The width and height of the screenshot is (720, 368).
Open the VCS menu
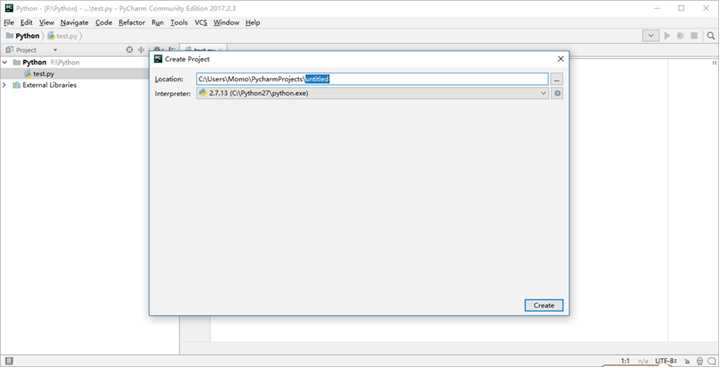(x=201, y=23)
